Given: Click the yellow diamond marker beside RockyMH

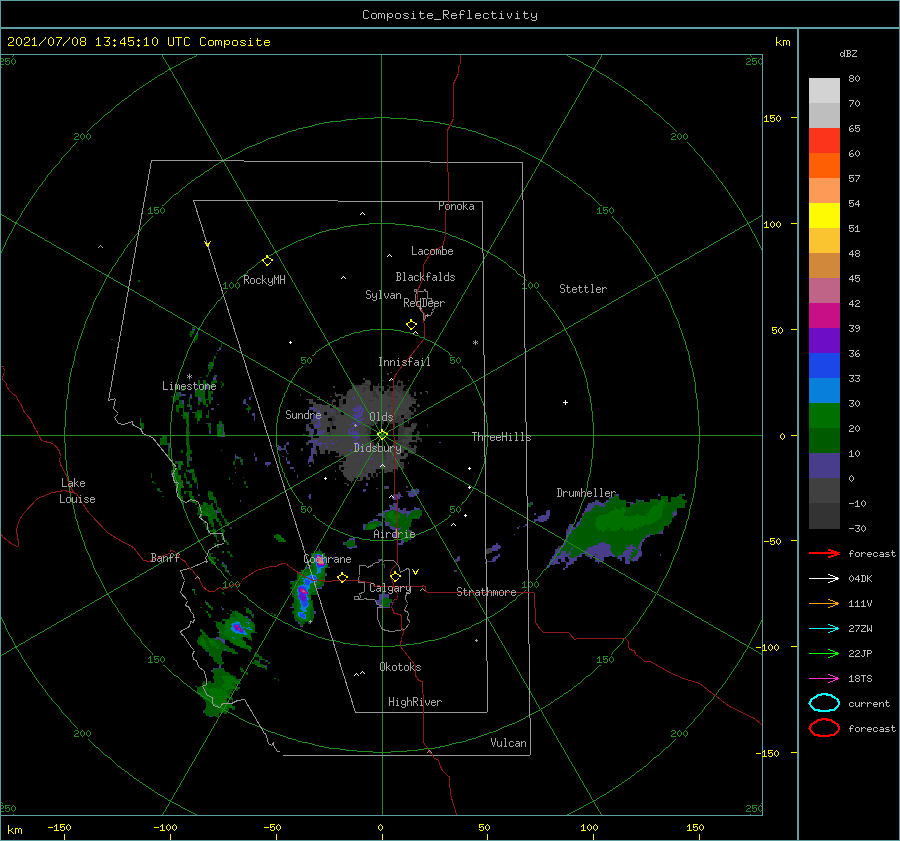Looking at the screenshot, I should pyautogui.click(x=267, y=261).
